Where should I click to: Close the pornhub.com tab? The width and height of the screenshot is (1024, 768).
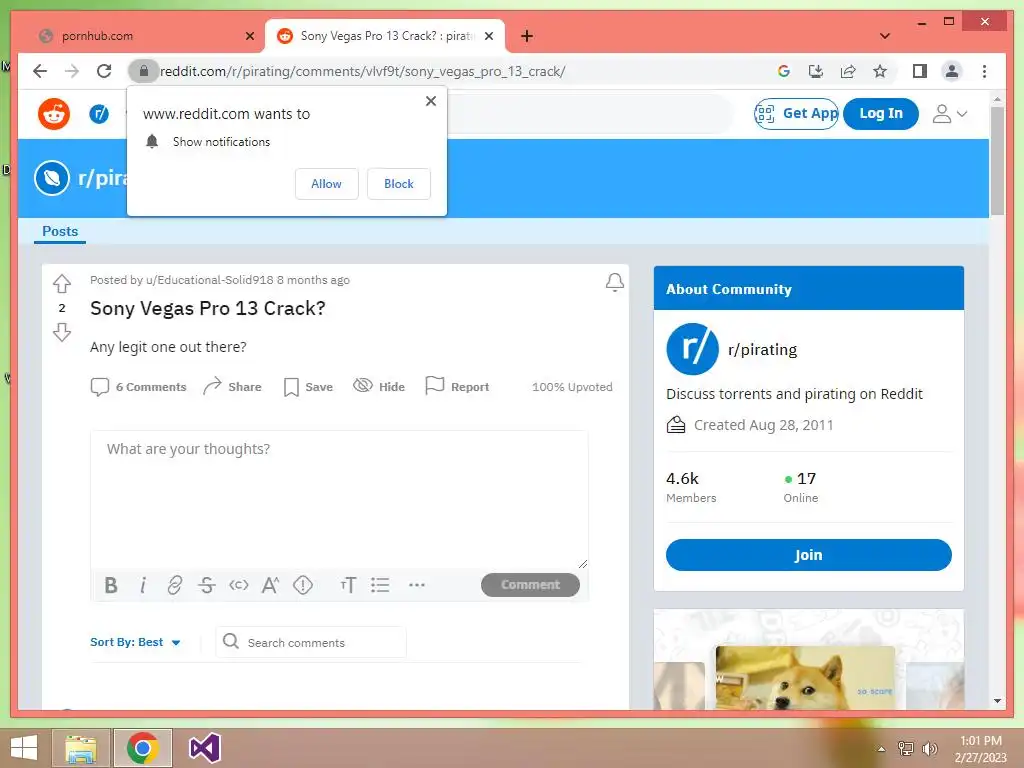point(249,36)
